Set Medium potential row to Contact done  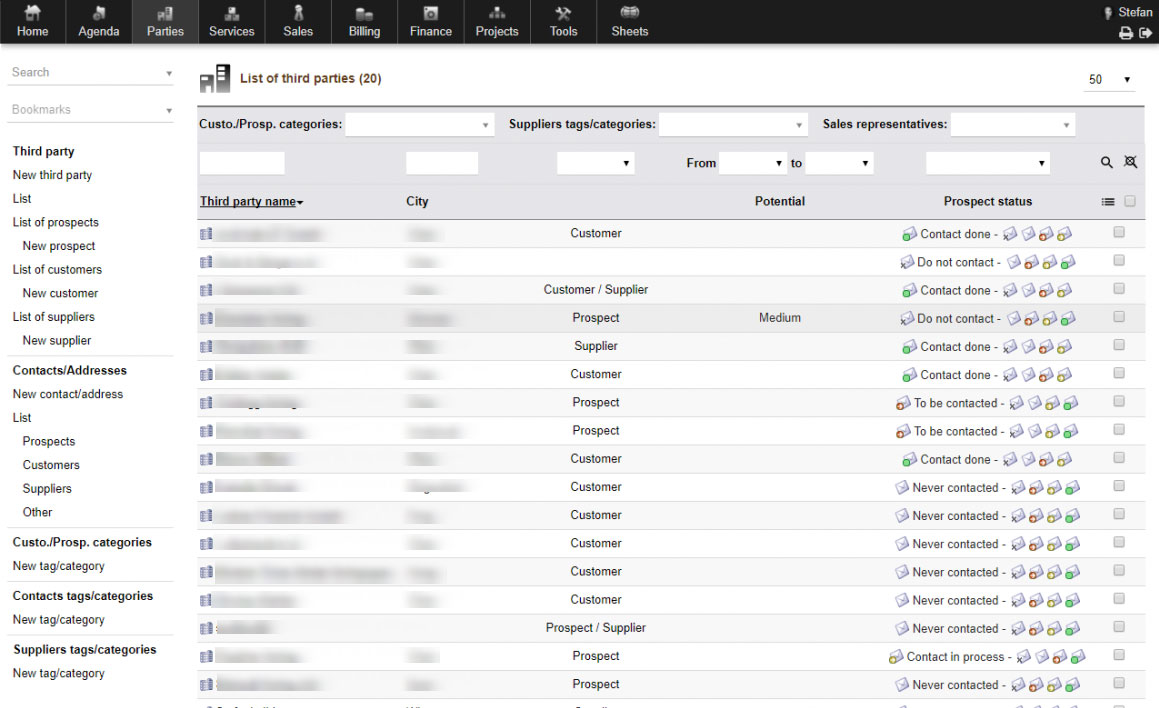1068,319
